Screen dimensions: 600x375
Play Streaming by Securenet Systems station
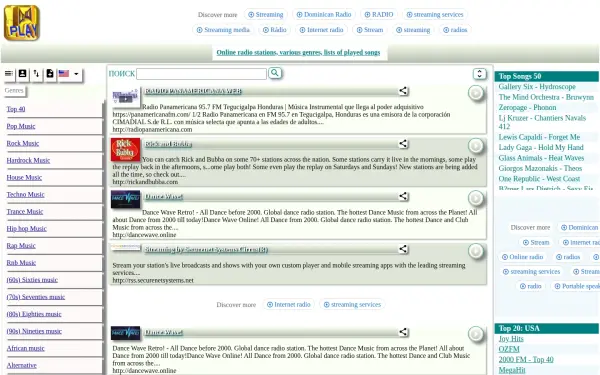476,251
